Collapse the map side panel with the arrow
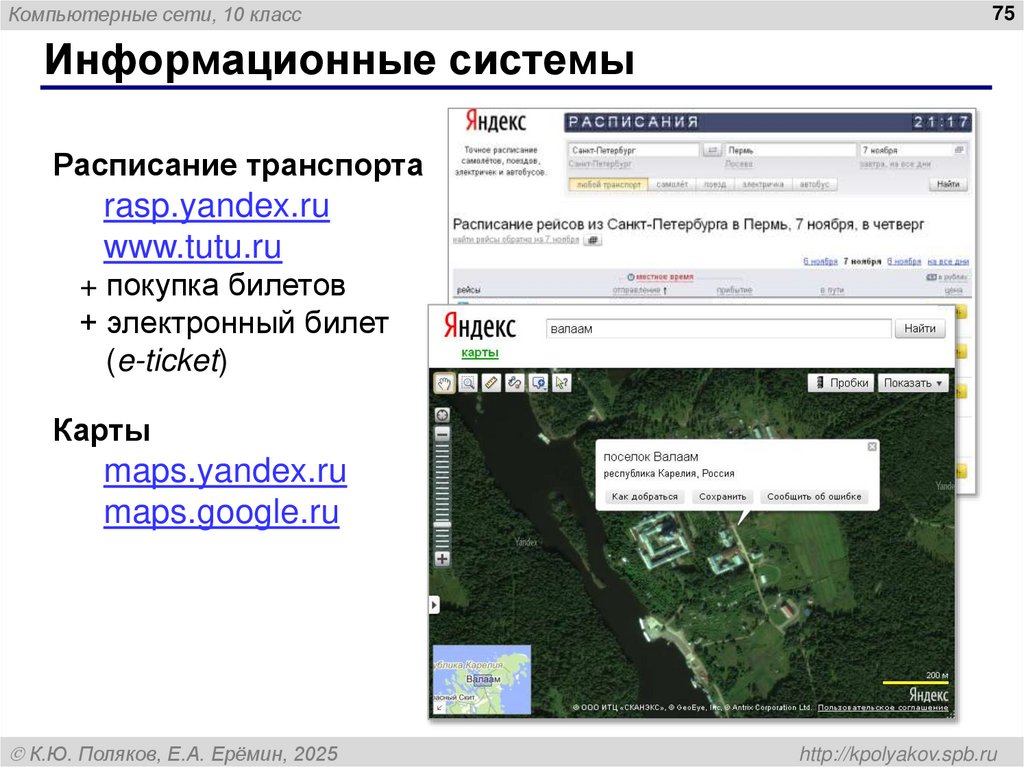1024x767 pixels. tap(434, 603)
